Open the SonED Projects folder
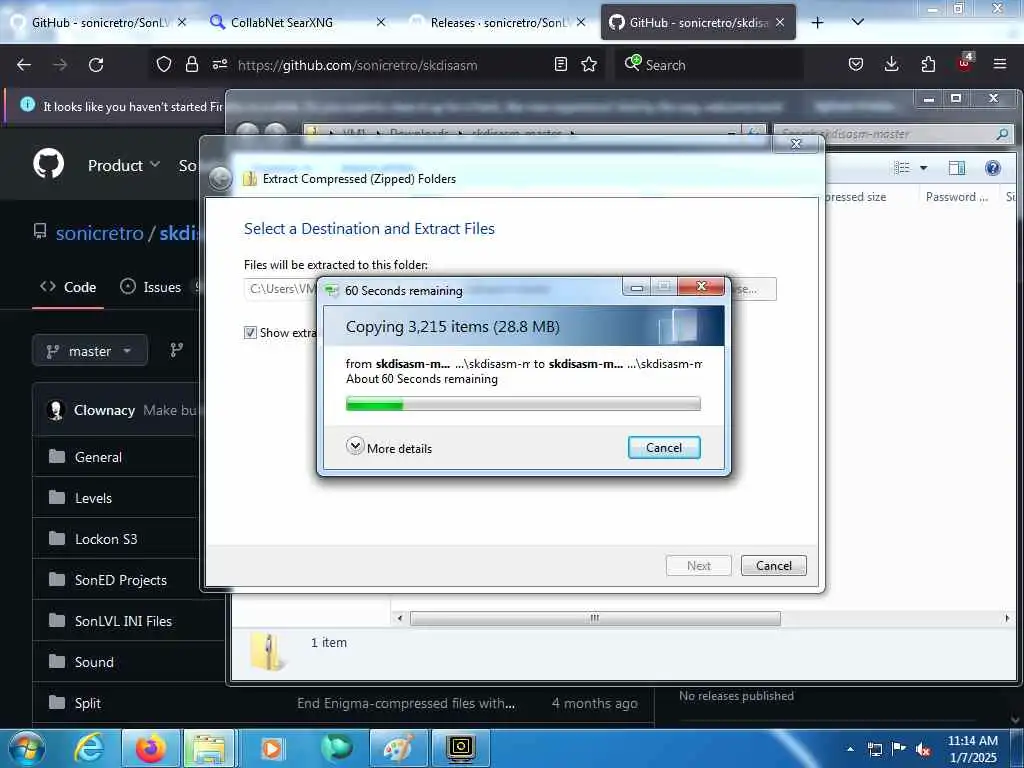This screenshot has height=768, width=1024. point(120,581)
